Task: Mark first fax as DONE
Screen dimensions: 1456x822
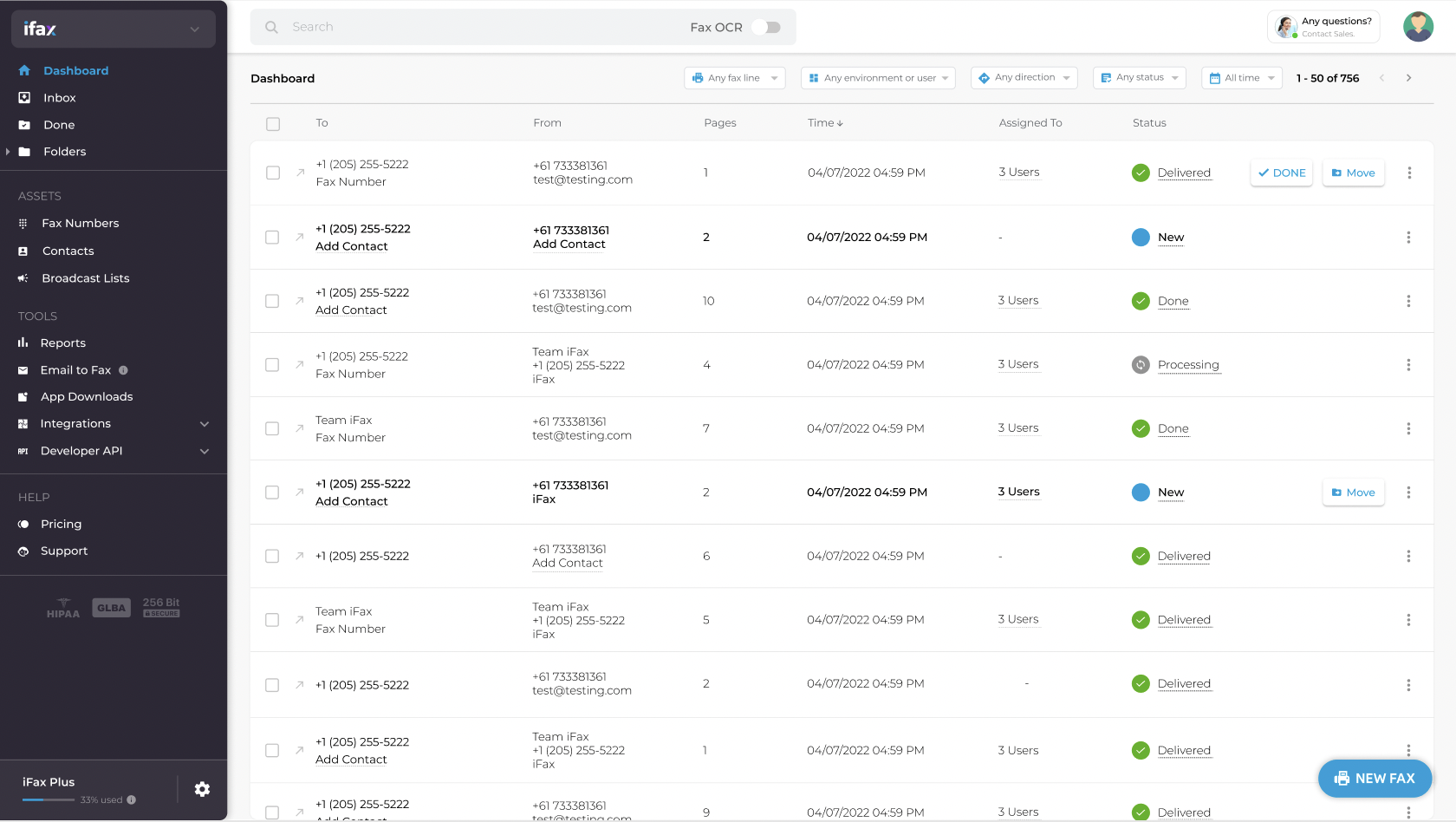Action: pyautogui.click(x=1282, y=173)
